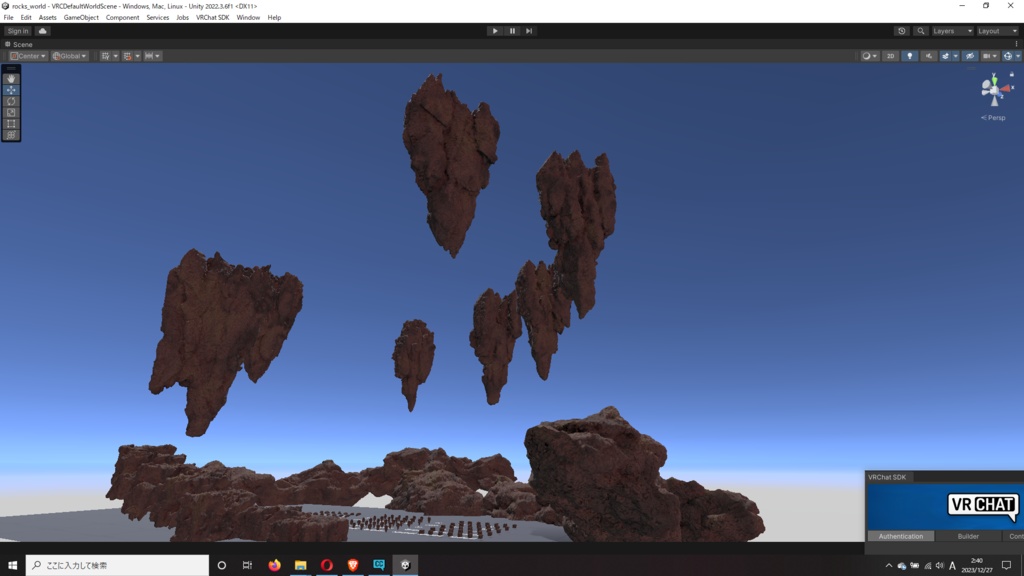Open the Unity search magnifier
Screen dimensions: 1024x576
[921, 31]
